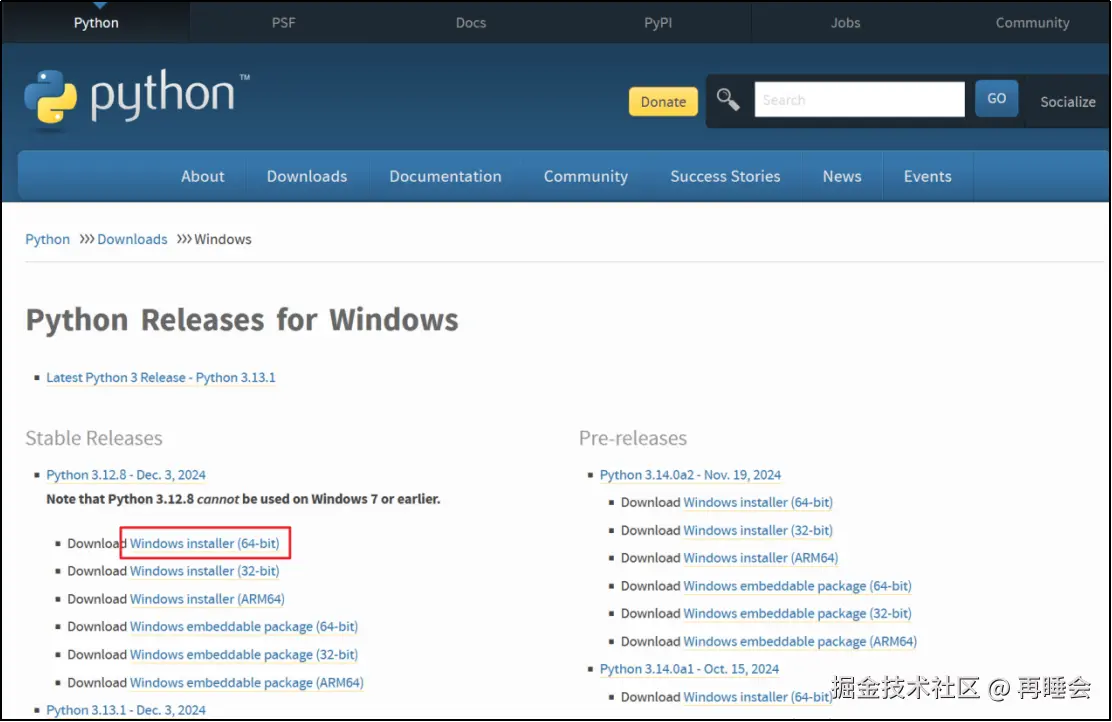Click the Python Releases for Windows heading

(242, 320)
